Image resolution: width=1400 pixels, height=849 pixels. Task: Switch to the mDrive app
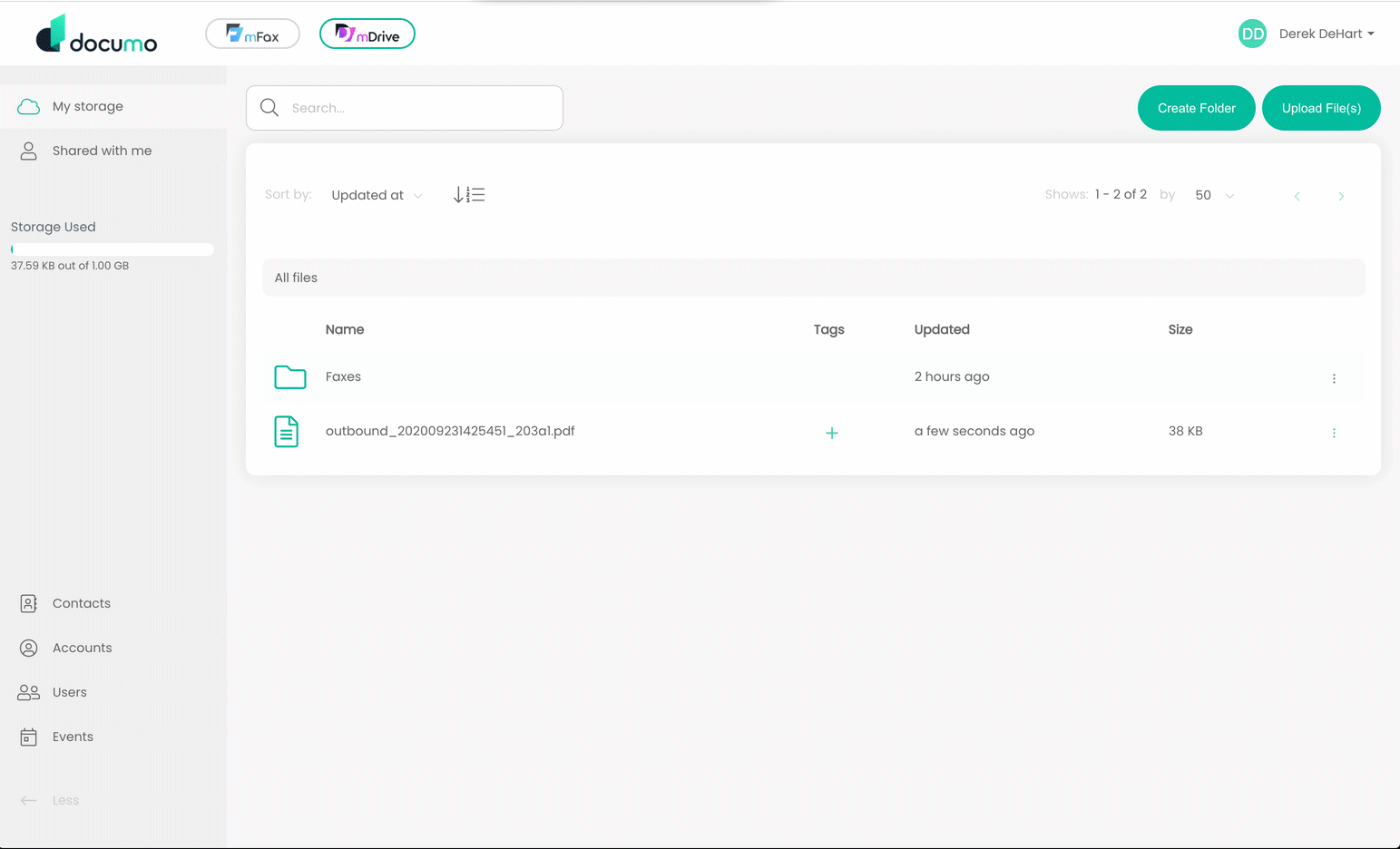pyautogui.click(x=367, y=34)
